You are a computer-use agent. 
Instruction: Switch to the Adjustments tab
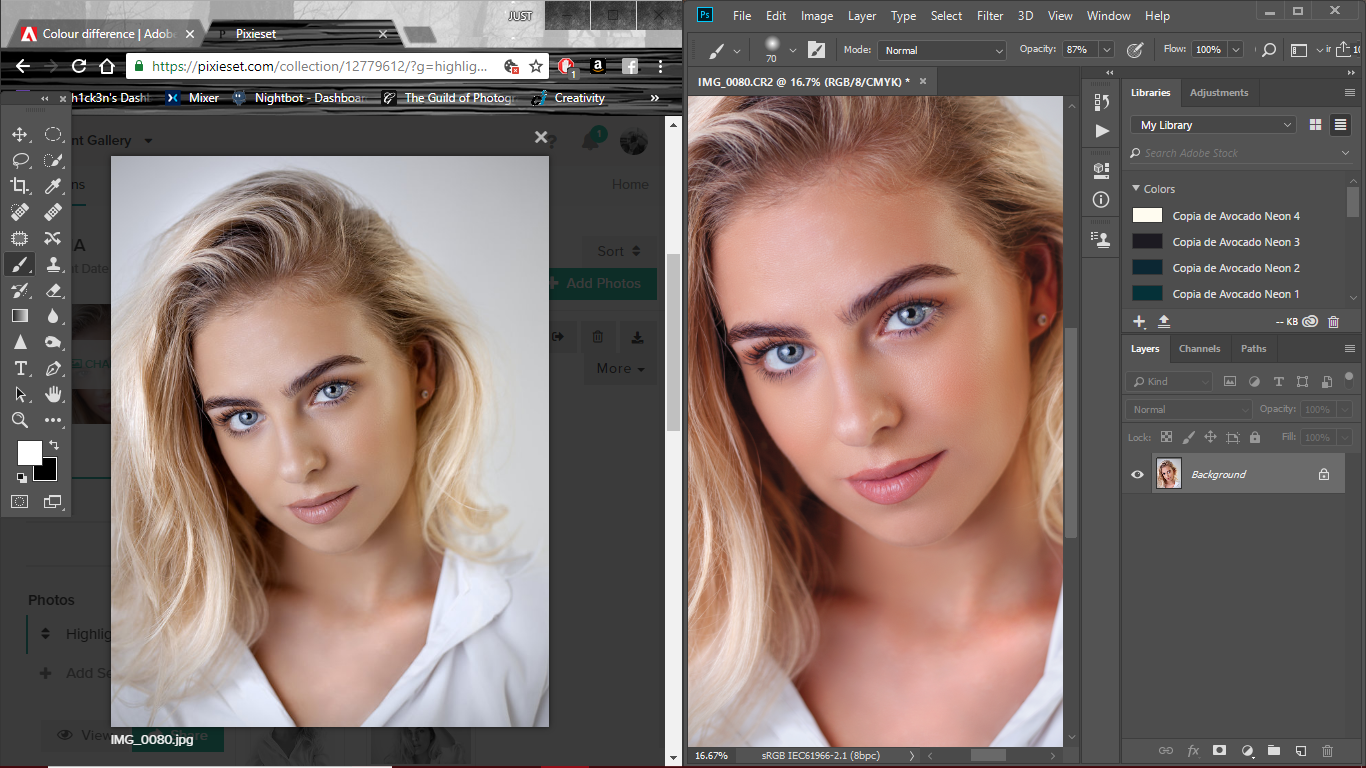[1219, 93]
